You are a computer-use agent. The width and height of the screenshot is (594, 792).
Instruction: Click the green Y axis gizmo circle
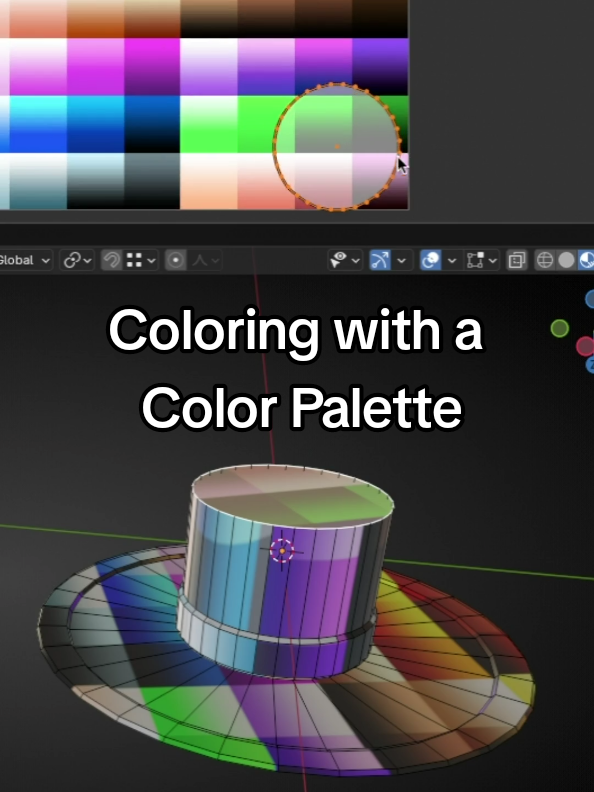[560, 329]
